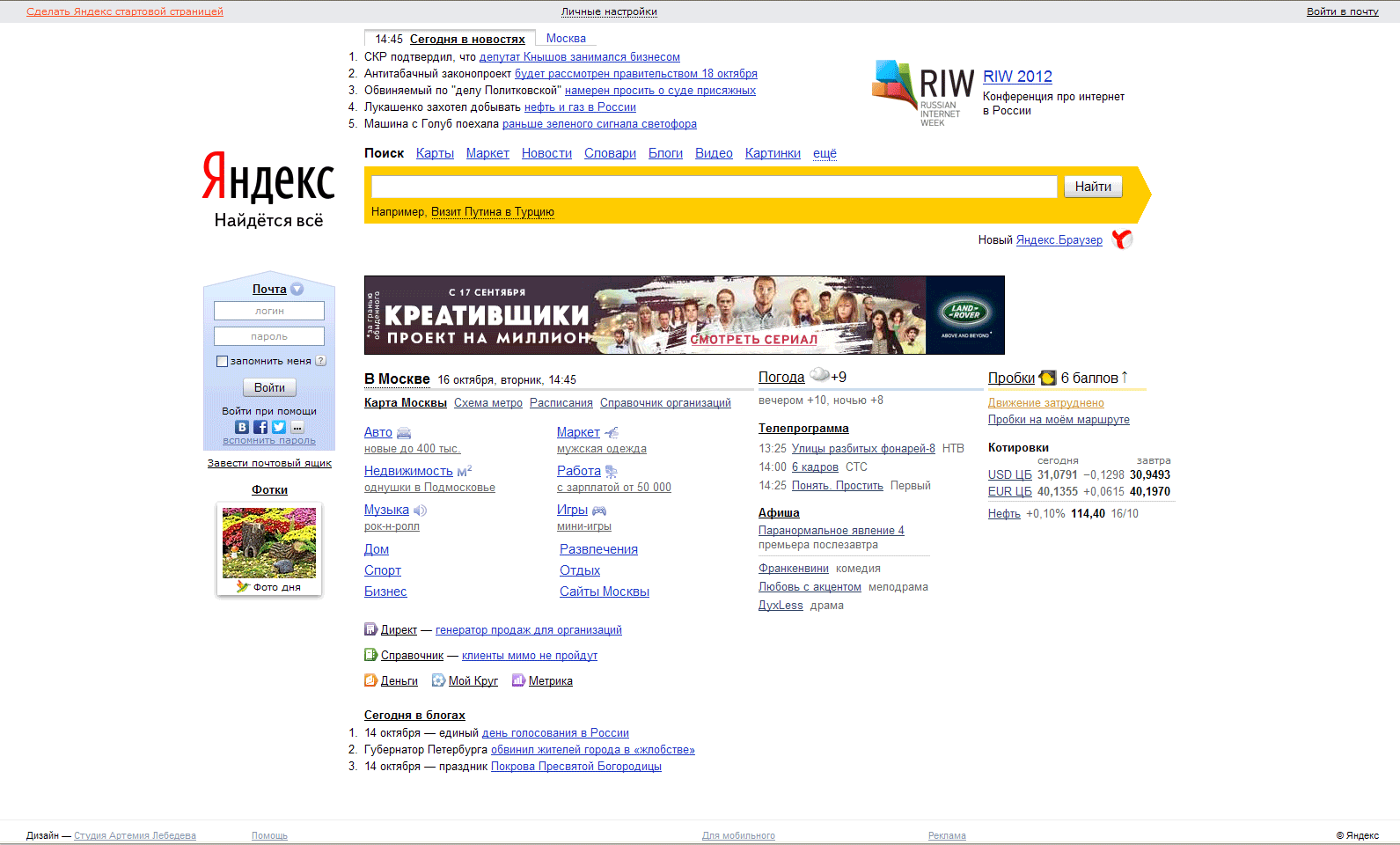Focus the логин input field

[269, 311]
